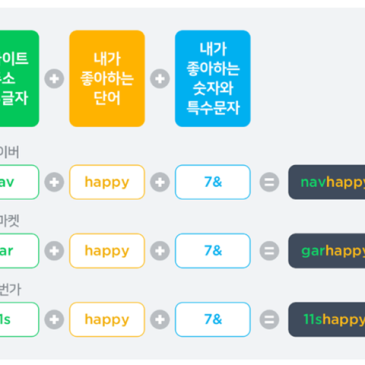The width and height of the screenshot is (365, 365).
Task: Click the dark '11shappy' result box
Action: 327,319
